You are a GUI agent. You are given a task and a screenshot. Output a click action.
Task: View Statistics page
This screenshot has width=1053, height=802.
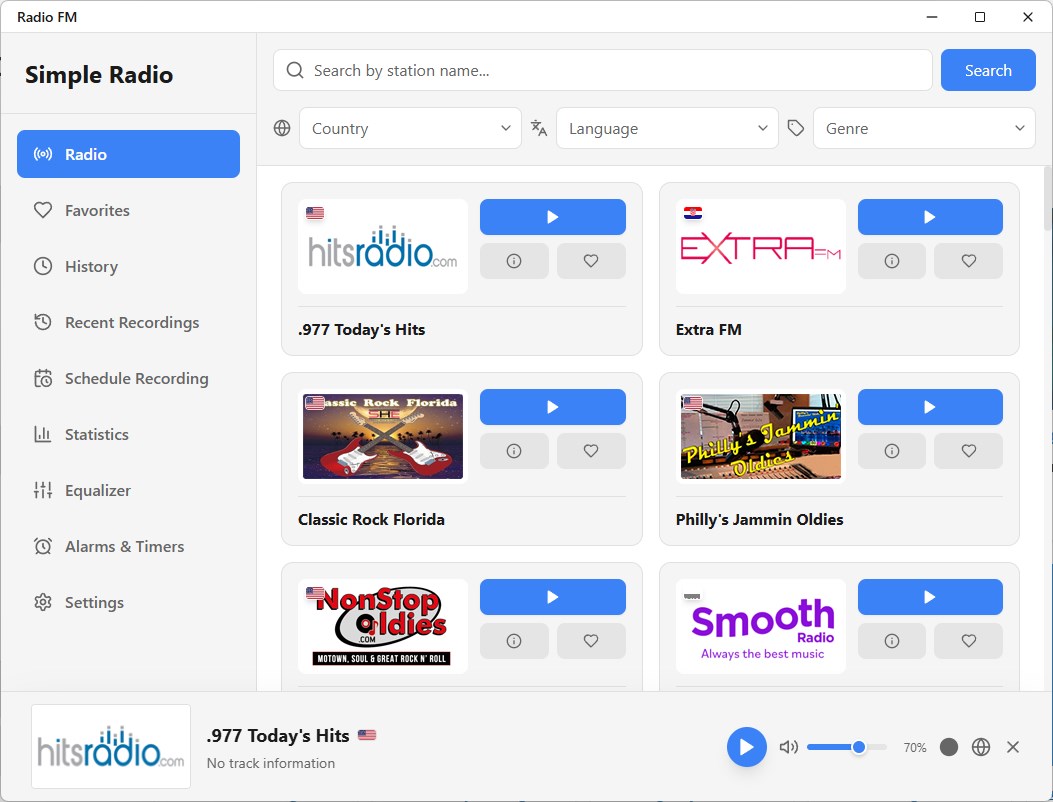point(128,434)
